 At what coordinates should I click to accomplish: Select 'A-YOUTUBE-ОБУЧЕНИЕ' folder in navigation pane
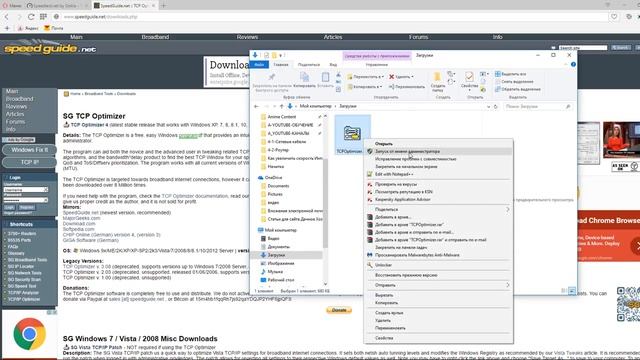point(290,125)
